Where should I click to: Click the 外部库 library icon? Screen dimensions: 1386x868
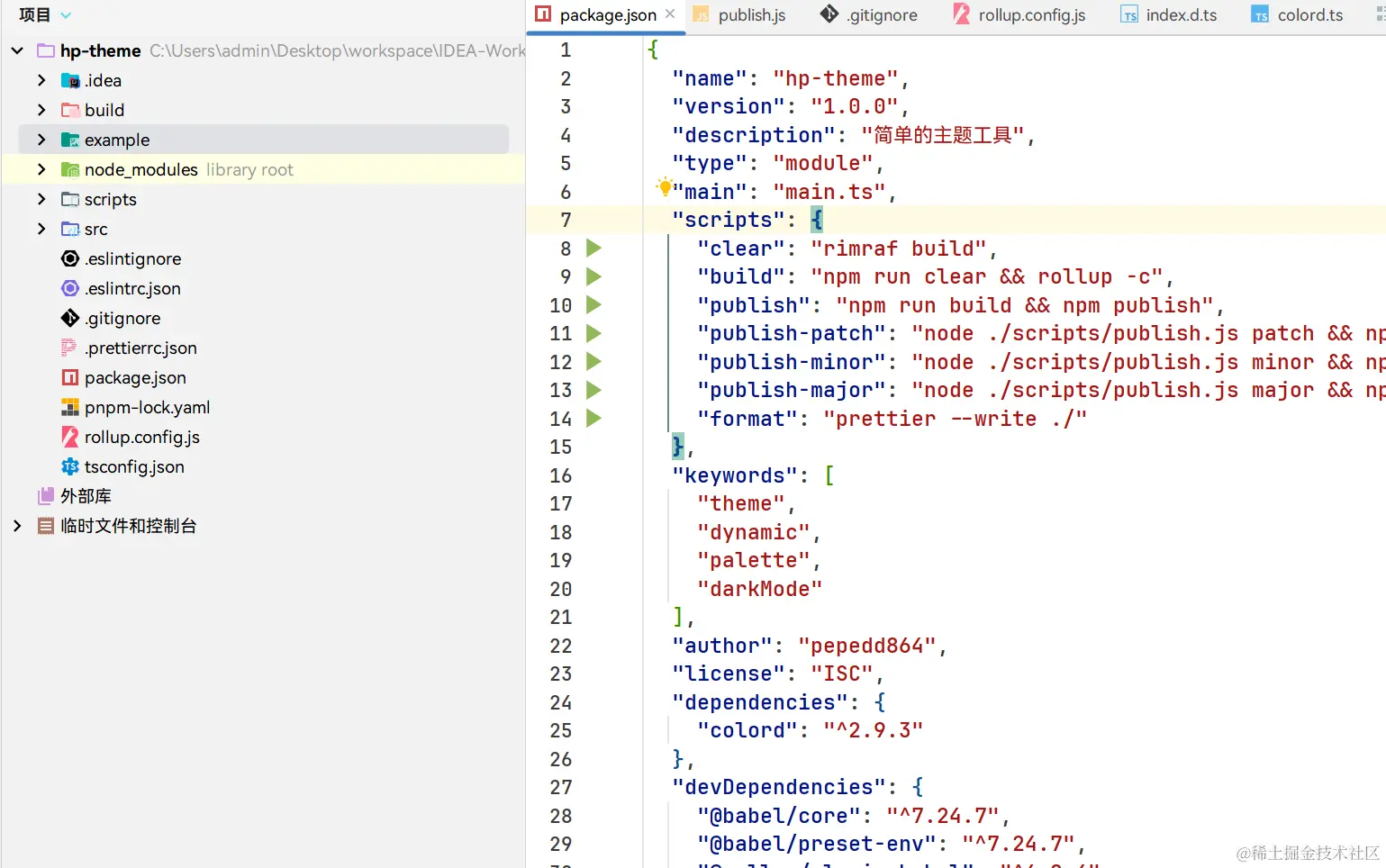pos(46,496)
